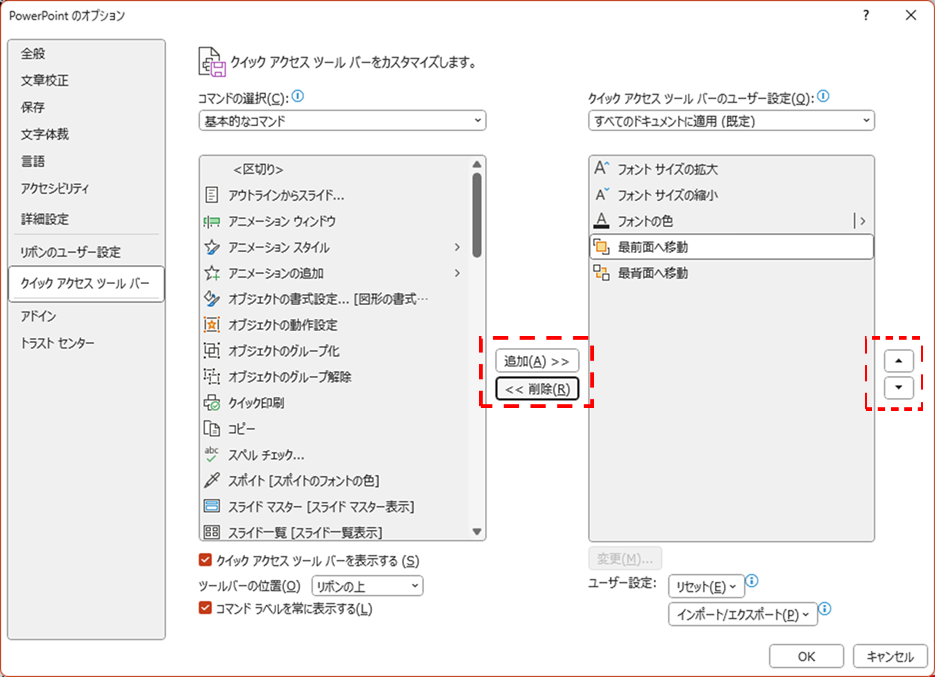The image size is (935, 677).
Task: Click the OK button
Action: (x=806, y=656)
